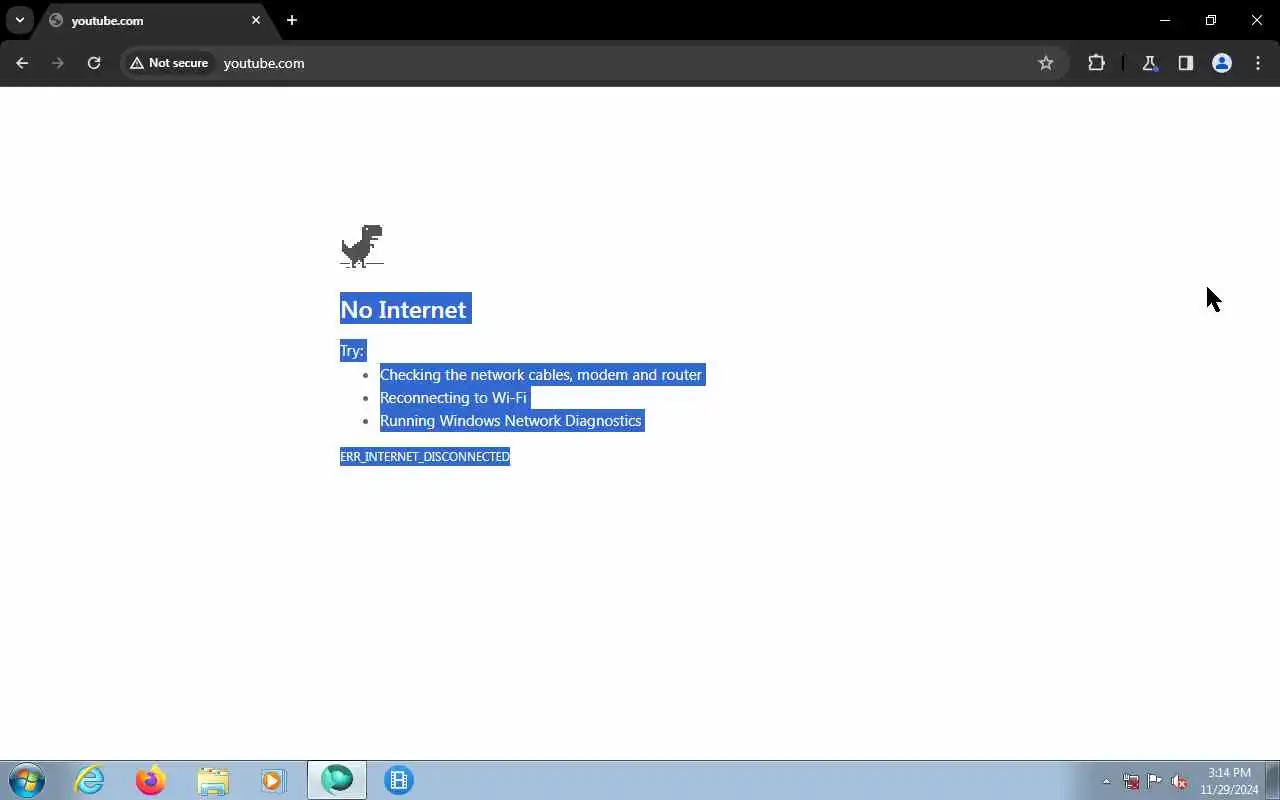The height and width of the screenshot is (800, 1280).
Task: Launch Firefox from the taskbar
Action: pyautogui.click(x=151, y=780)
